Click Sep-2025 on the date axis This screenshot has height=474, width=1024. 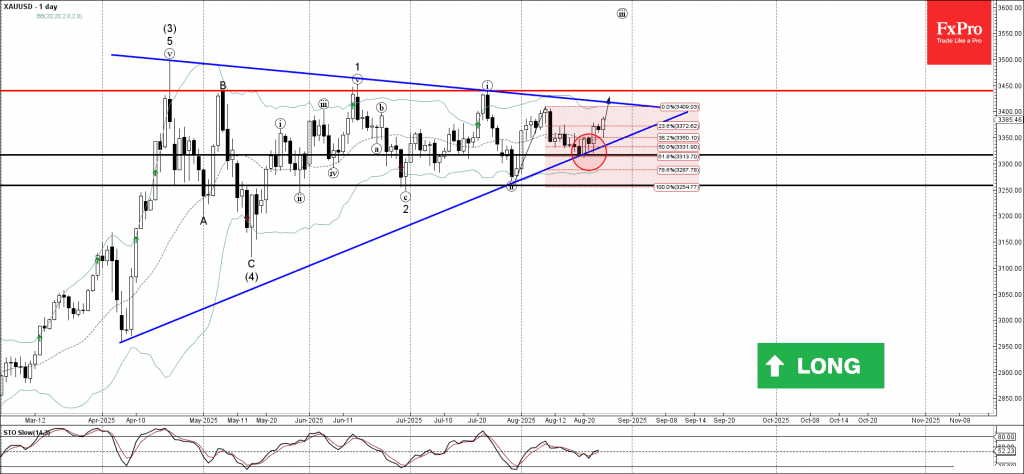point(632,421)
